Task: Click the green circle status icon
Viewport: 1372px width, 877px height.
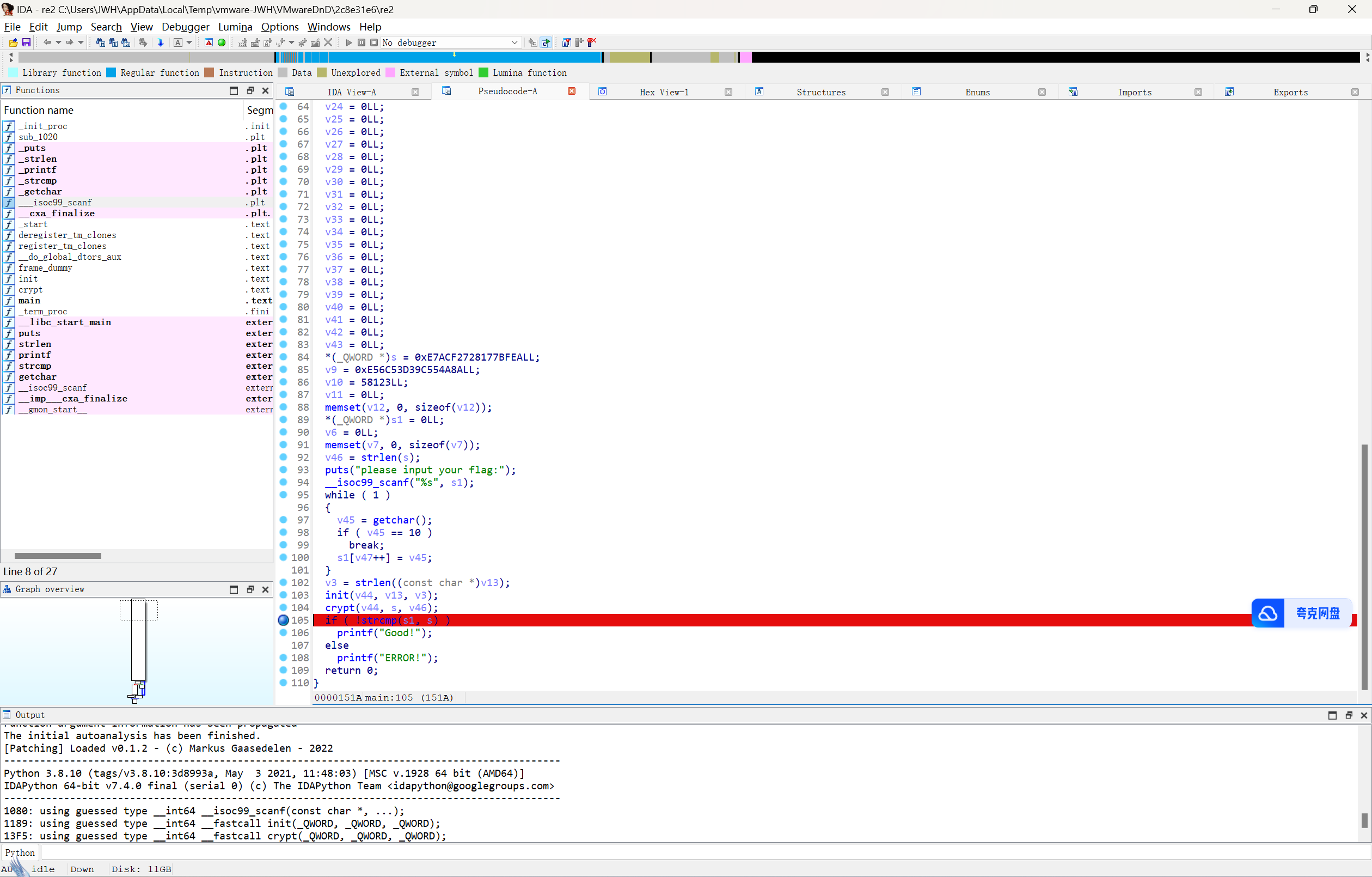Action: [x=222, y=43]
